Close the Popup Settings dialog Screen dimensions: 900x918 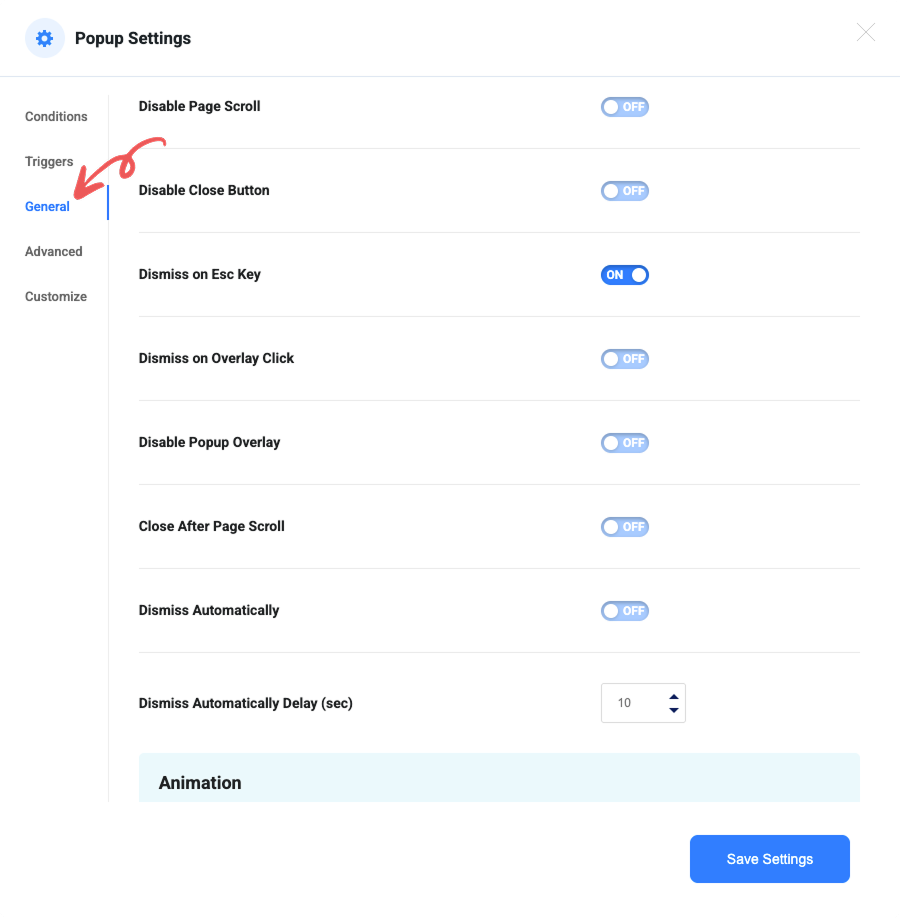click(865, 32)
